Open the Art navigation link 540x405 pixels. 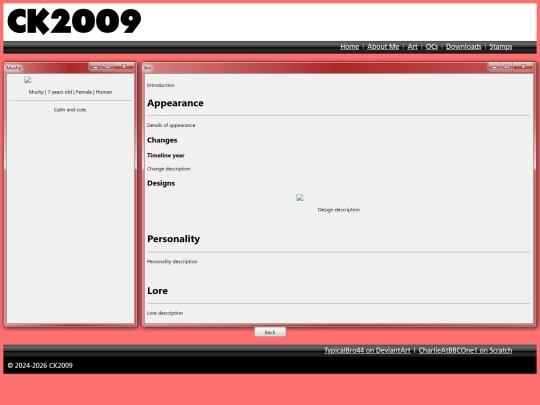pos(412,46)
